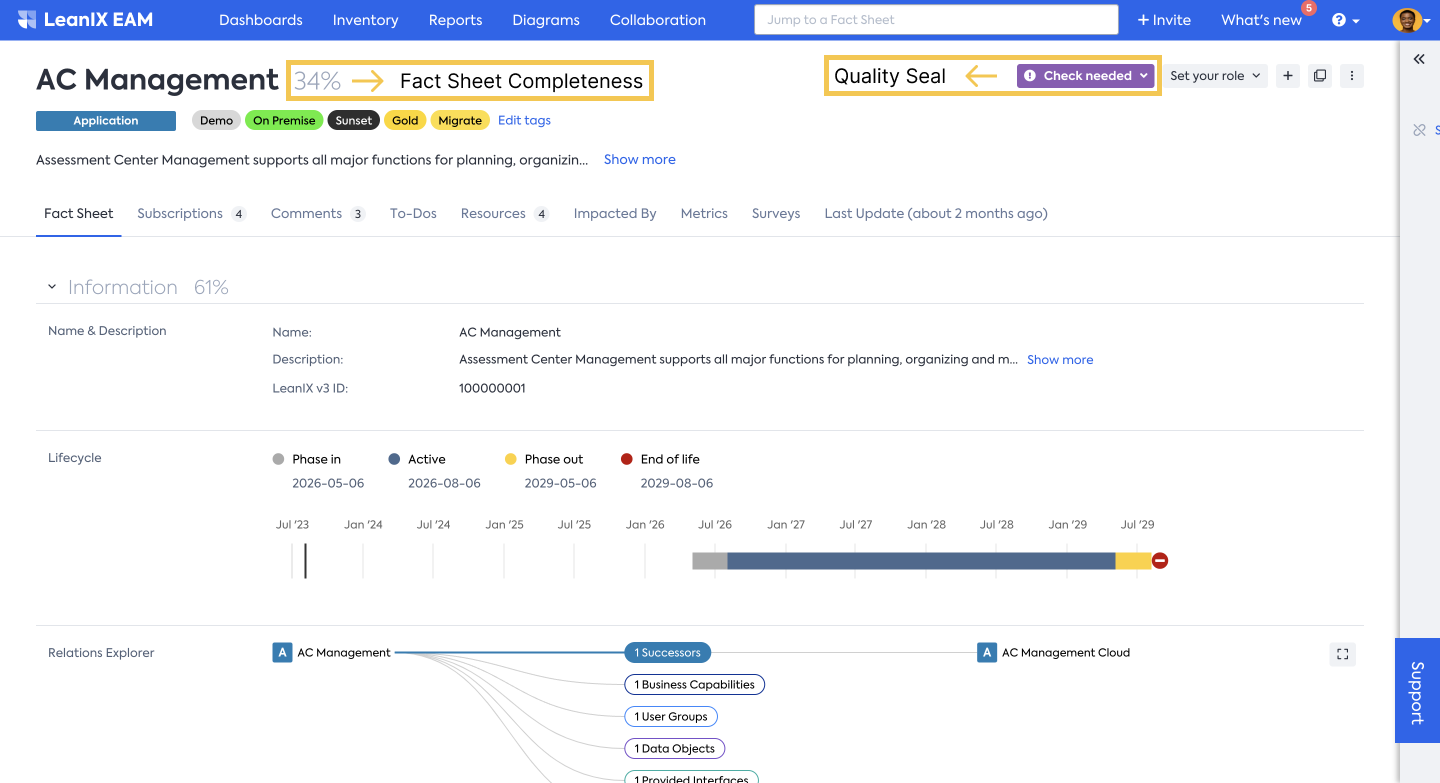This screenshot has height=783, width=1440.
Task: Click the link icon in the right panel
Action: pos(1419,130)
